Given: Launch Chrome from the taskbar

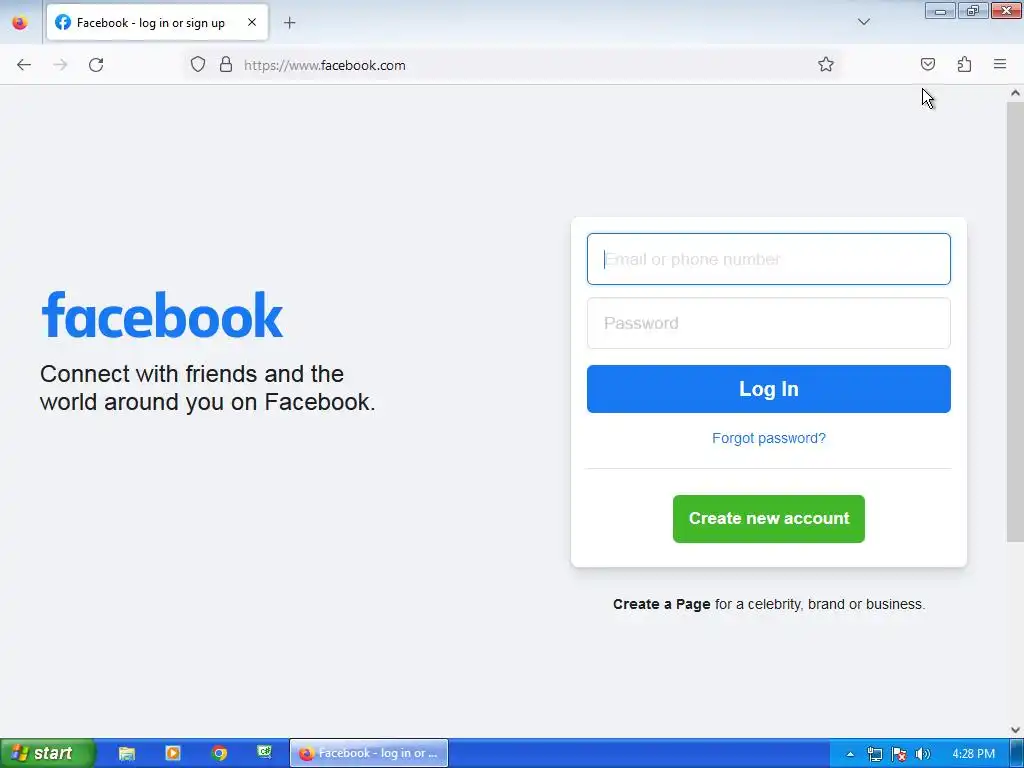Looking at the screenshot, I should coord(219,753).
